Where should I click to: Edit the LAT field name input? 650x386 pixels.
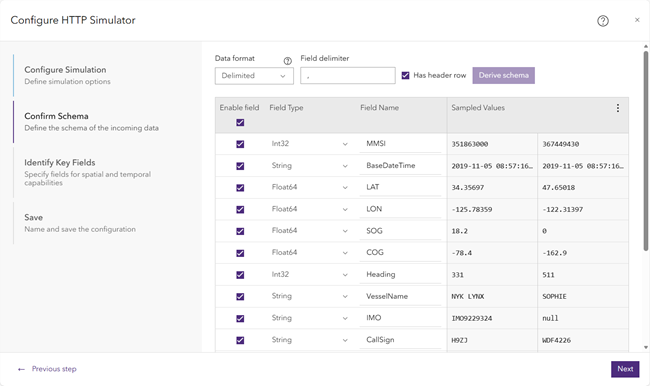pyautogui.click(x=400, y=187)
